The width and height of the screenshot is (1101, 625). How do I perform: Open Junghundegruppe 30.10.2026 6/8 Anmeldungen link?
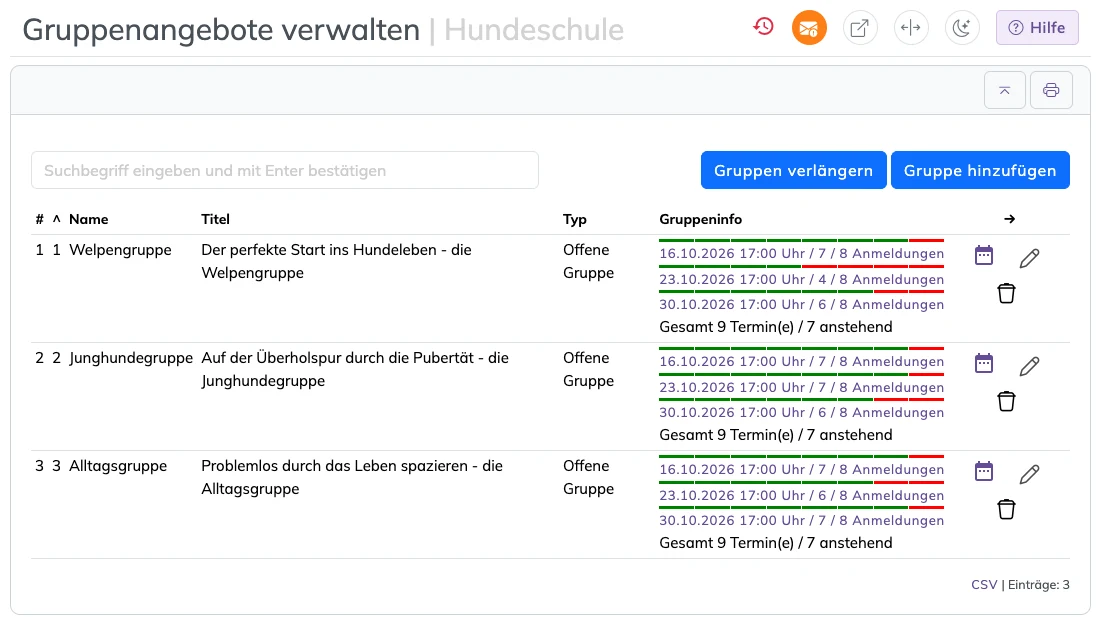pos(801,413)
